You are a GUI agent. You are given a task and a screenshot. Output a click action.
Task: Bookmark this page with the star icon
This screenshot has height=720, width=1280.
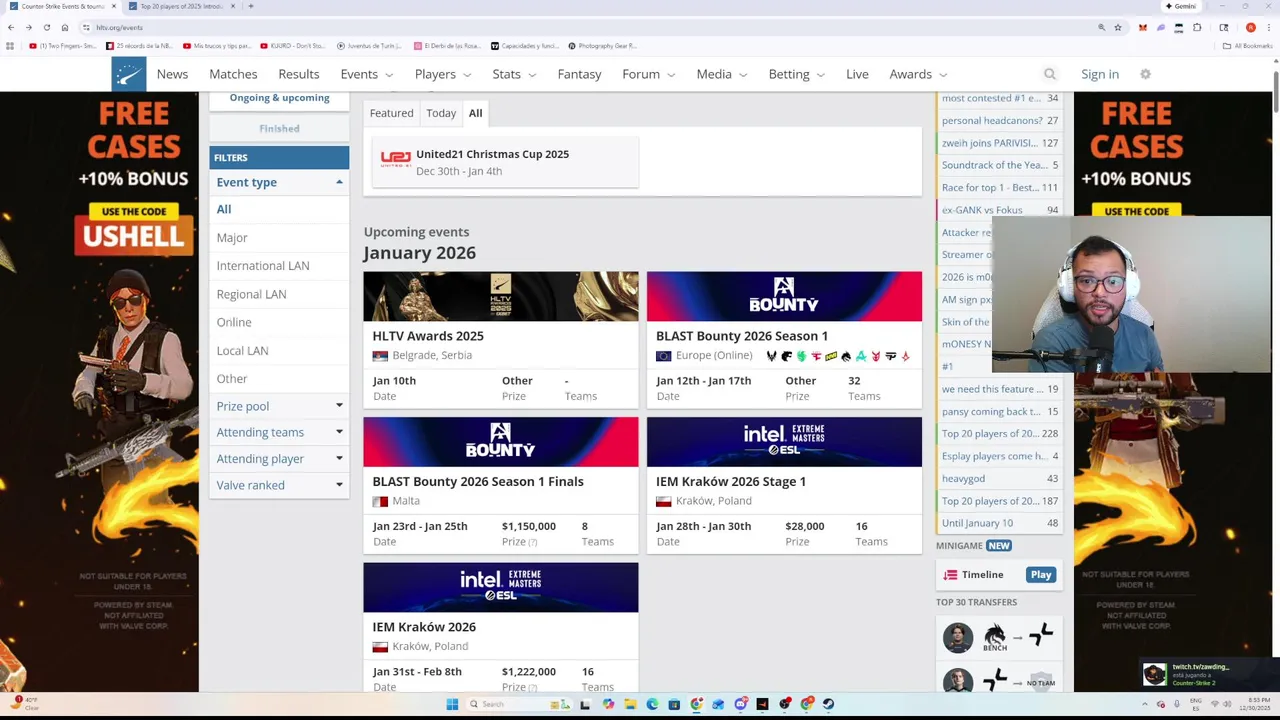point(1118,27)
